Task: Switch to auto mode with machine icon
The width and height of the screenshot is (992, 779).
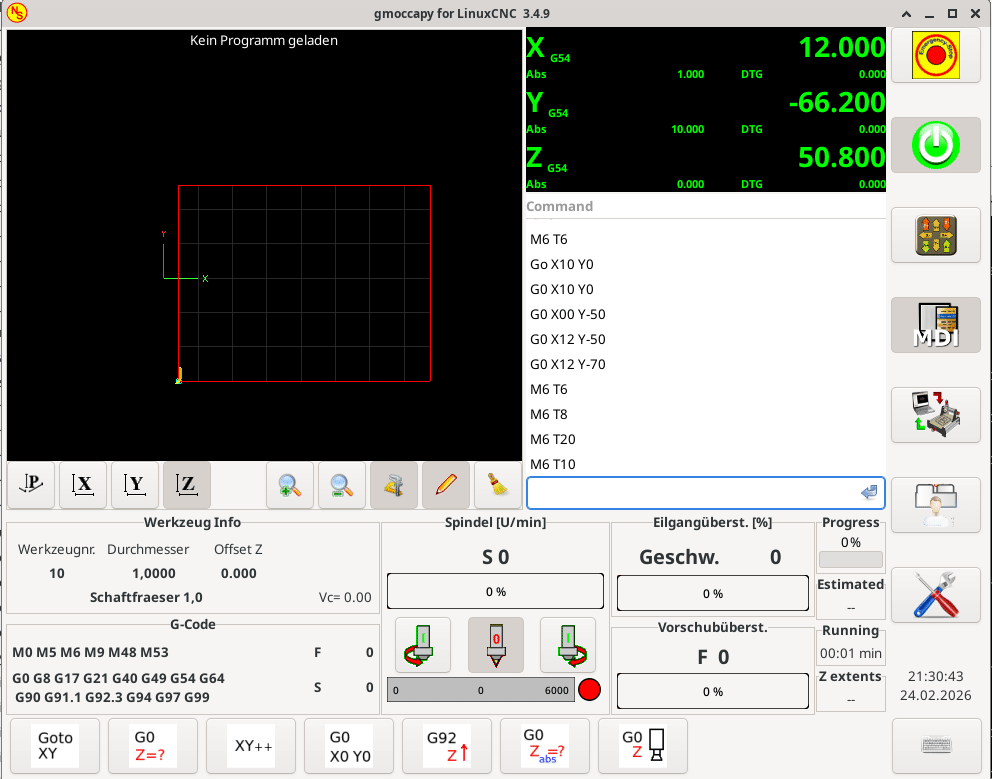Action: tap(935, 415)
